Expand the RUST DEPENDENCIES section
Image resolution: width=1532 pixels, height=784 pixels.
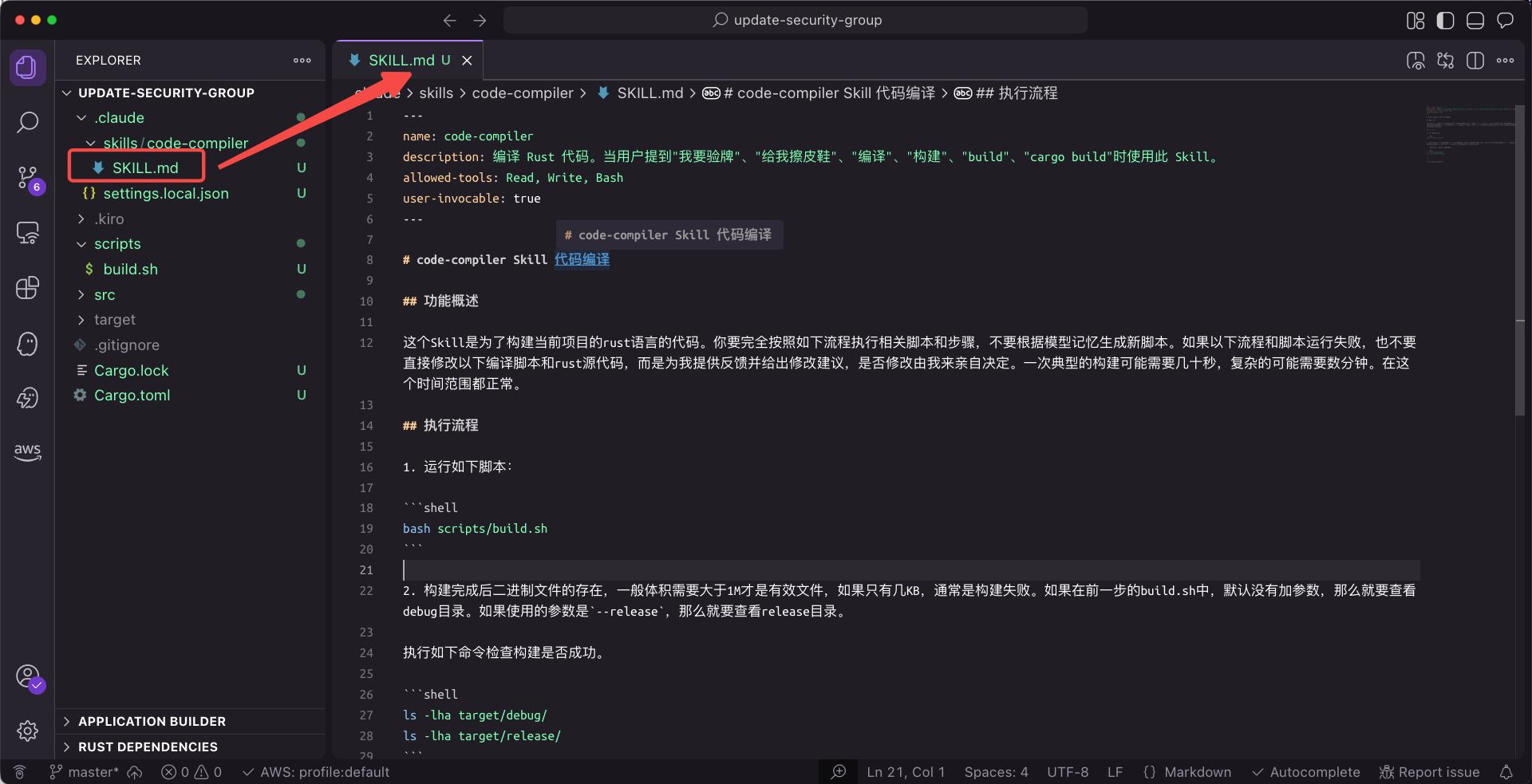click(x=148, y=747)
